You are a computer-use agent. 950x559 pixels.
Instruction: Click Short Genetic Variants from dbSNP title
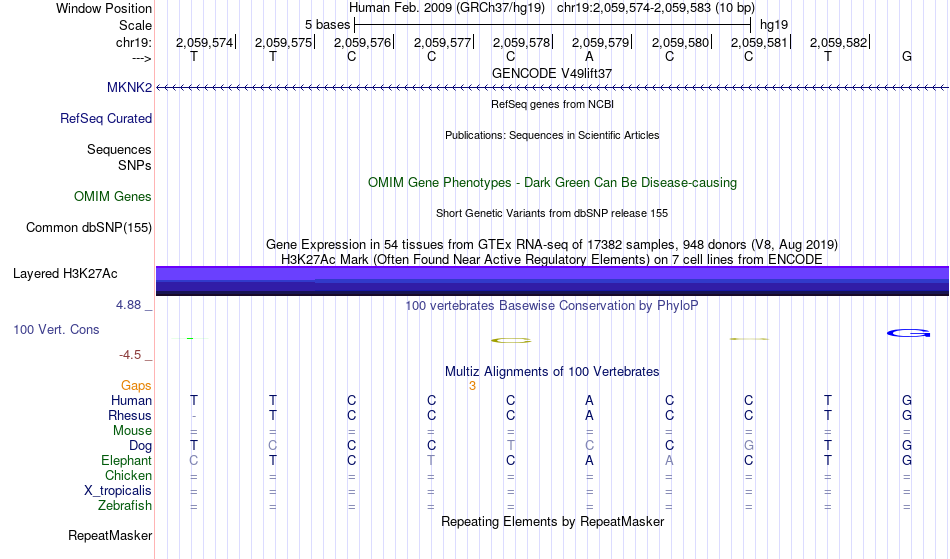(x=552, y=213)
